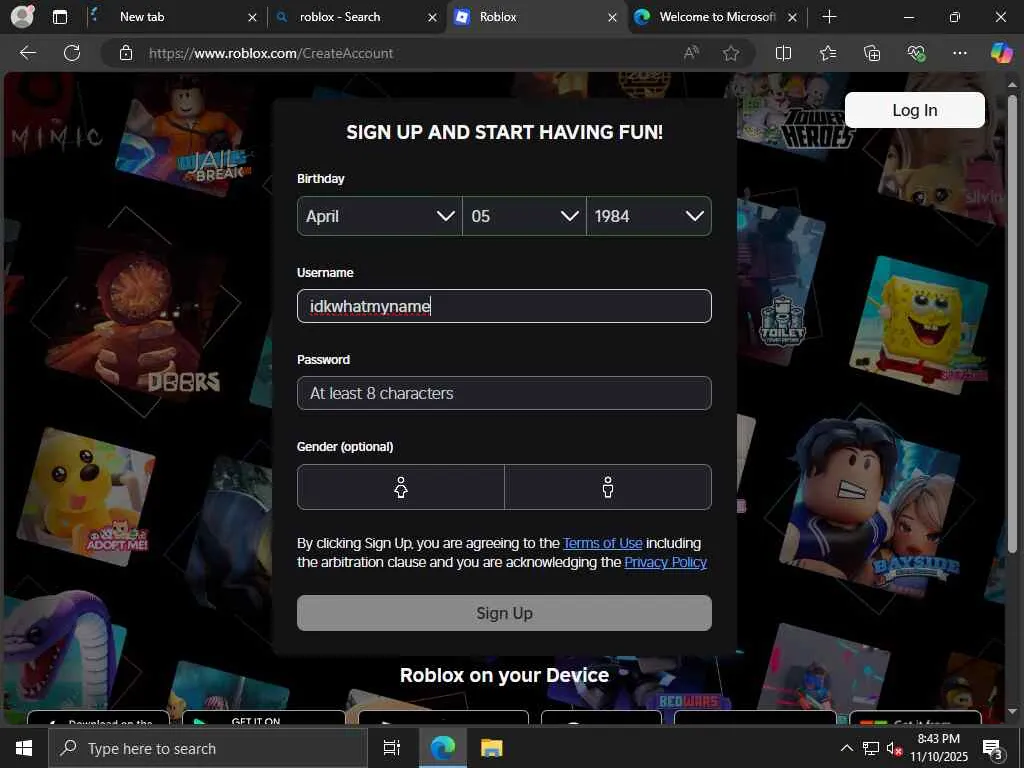Click the SpongeBob game thumbnail
Image resolution: width=1024 pixels, height=768 pixels.
click(x=920, y=325)
